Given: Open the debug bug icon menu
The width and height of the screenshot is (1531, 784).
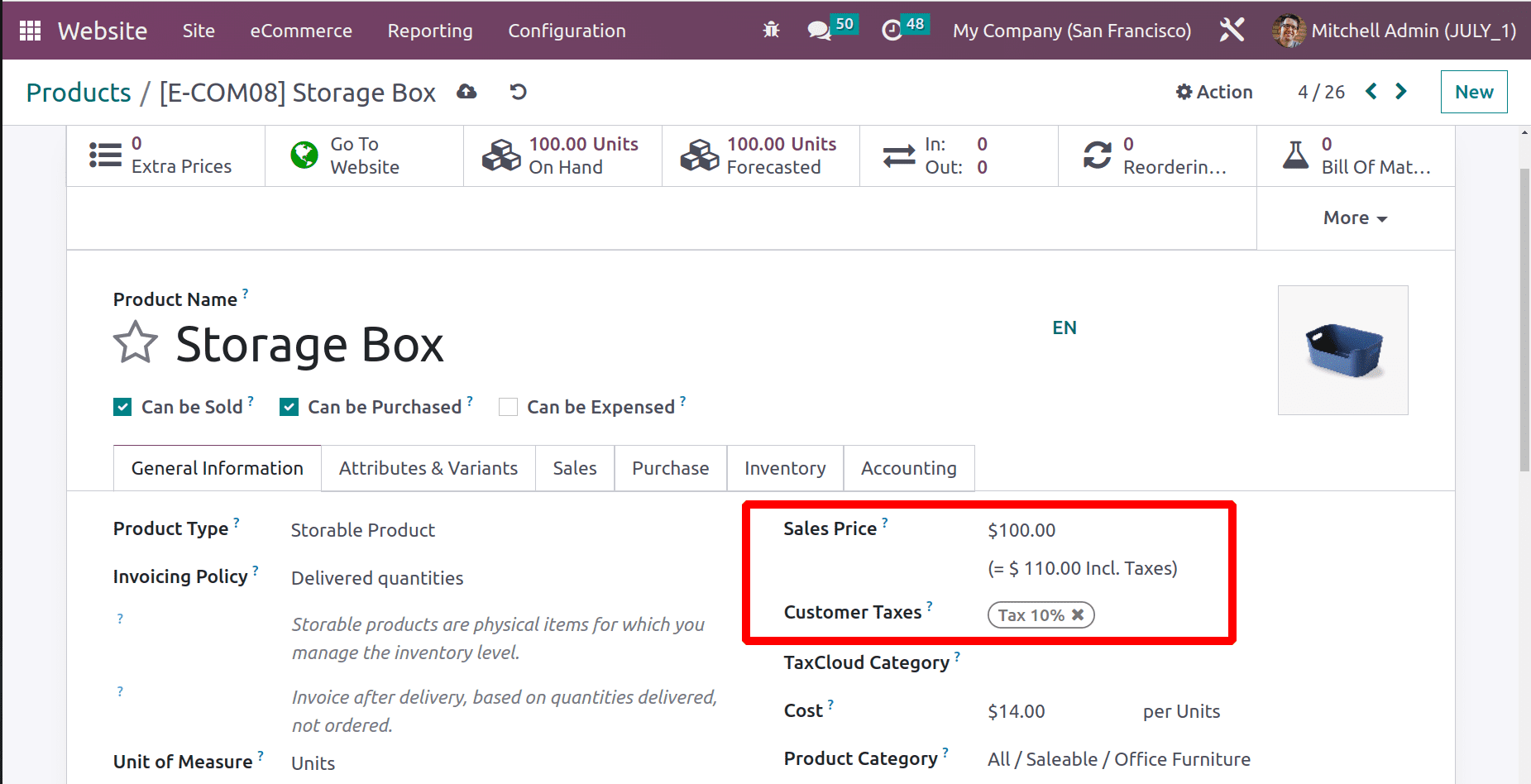Looking at the screenshot, I should coord(771,31).
